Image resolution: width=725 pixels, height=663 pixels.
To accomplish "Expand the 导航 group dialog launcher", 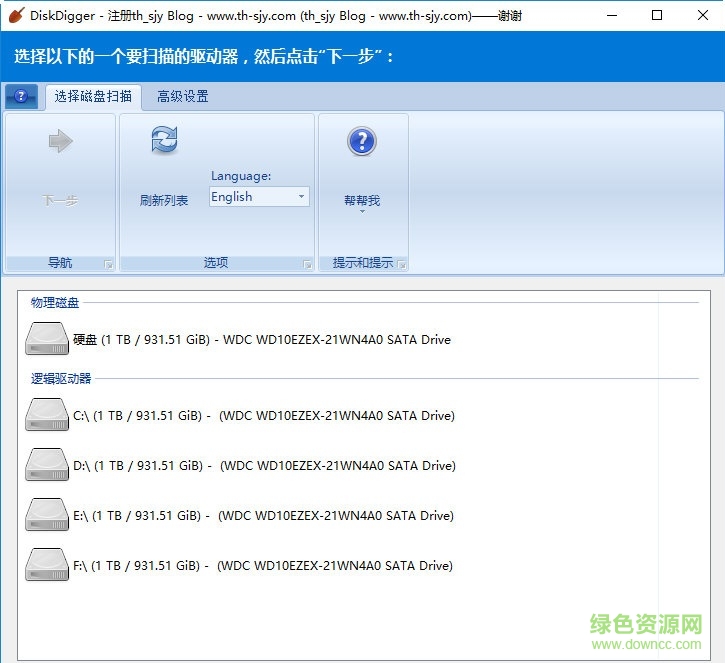I will [x=109, y=264].
